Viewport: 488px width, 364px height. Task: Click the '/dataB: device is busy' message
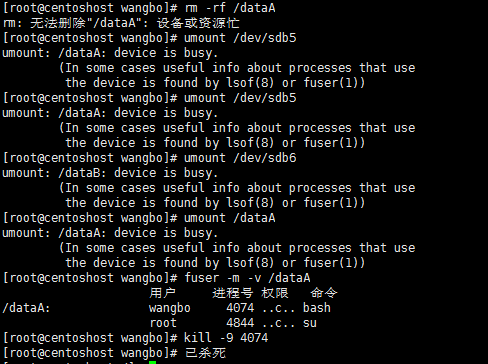(x=138, y=173)
